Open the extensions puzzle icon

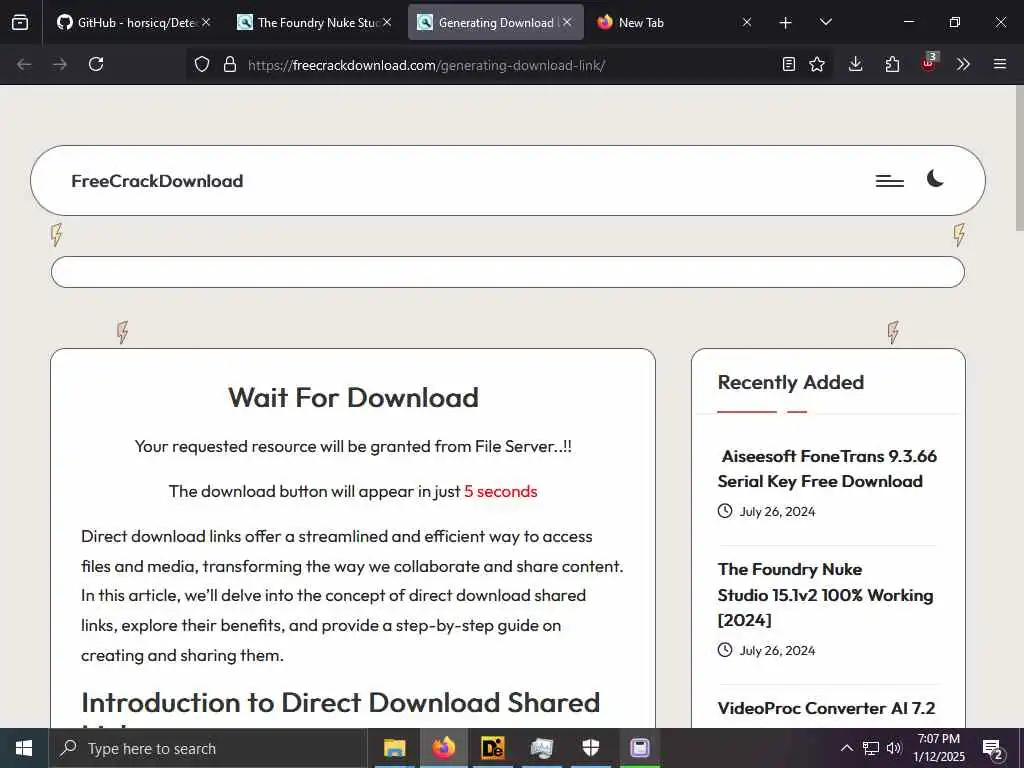pyautogui.click(x=892, y=64)
